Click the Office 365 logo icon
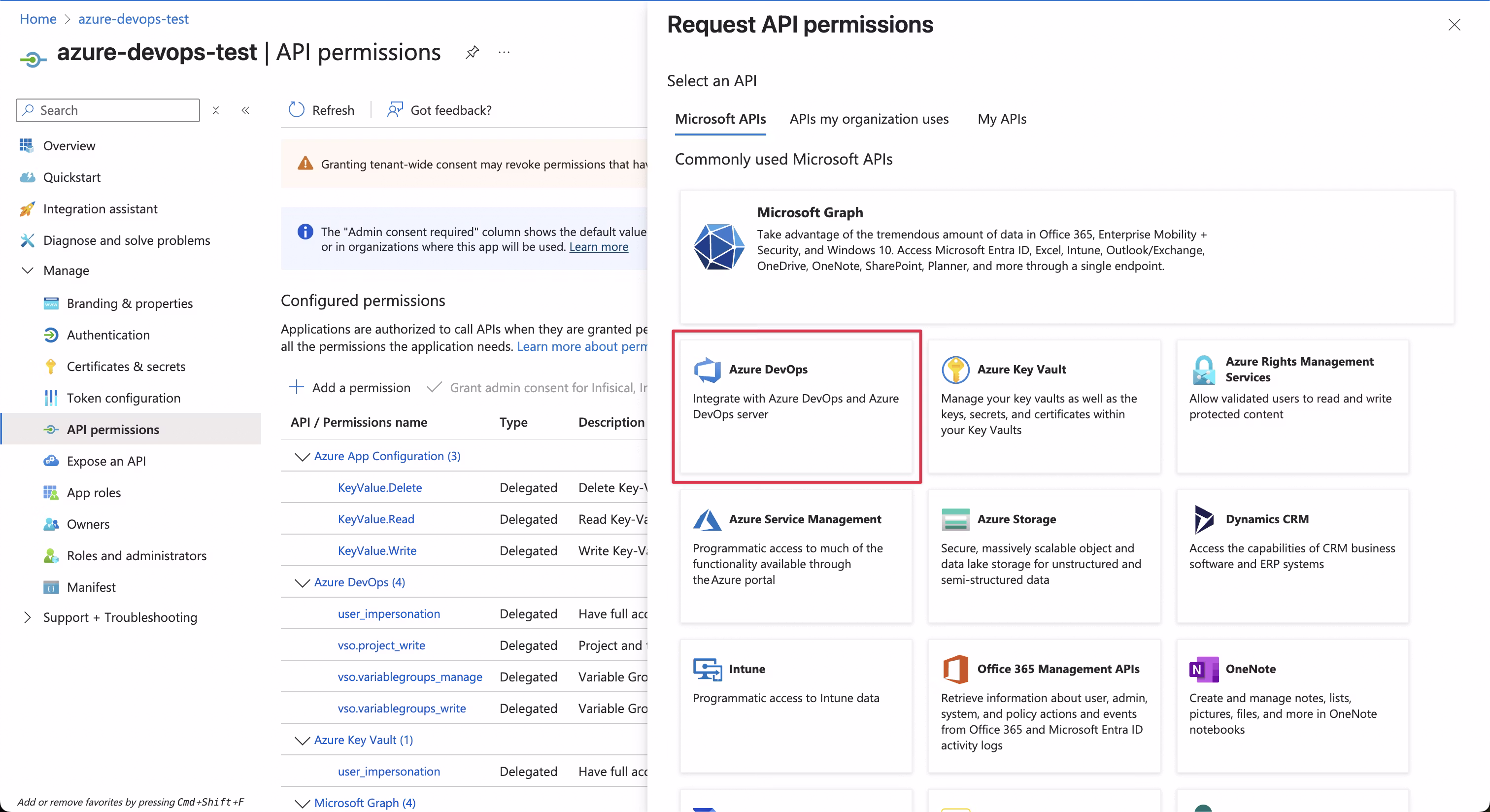The height and width of the screenshot is (812, 1490). [955, 669]
